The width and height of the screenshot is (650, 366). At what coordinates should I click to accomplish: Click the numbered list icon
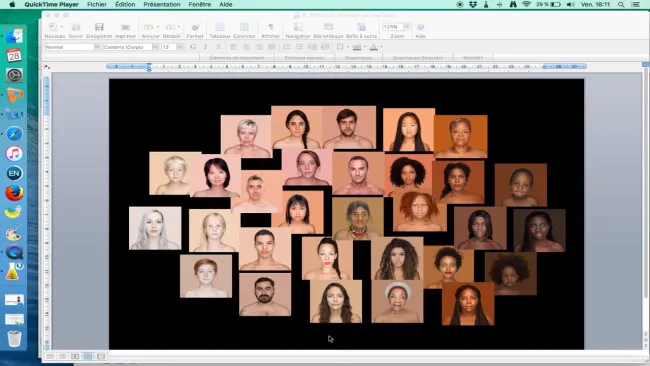pos(286,47)
